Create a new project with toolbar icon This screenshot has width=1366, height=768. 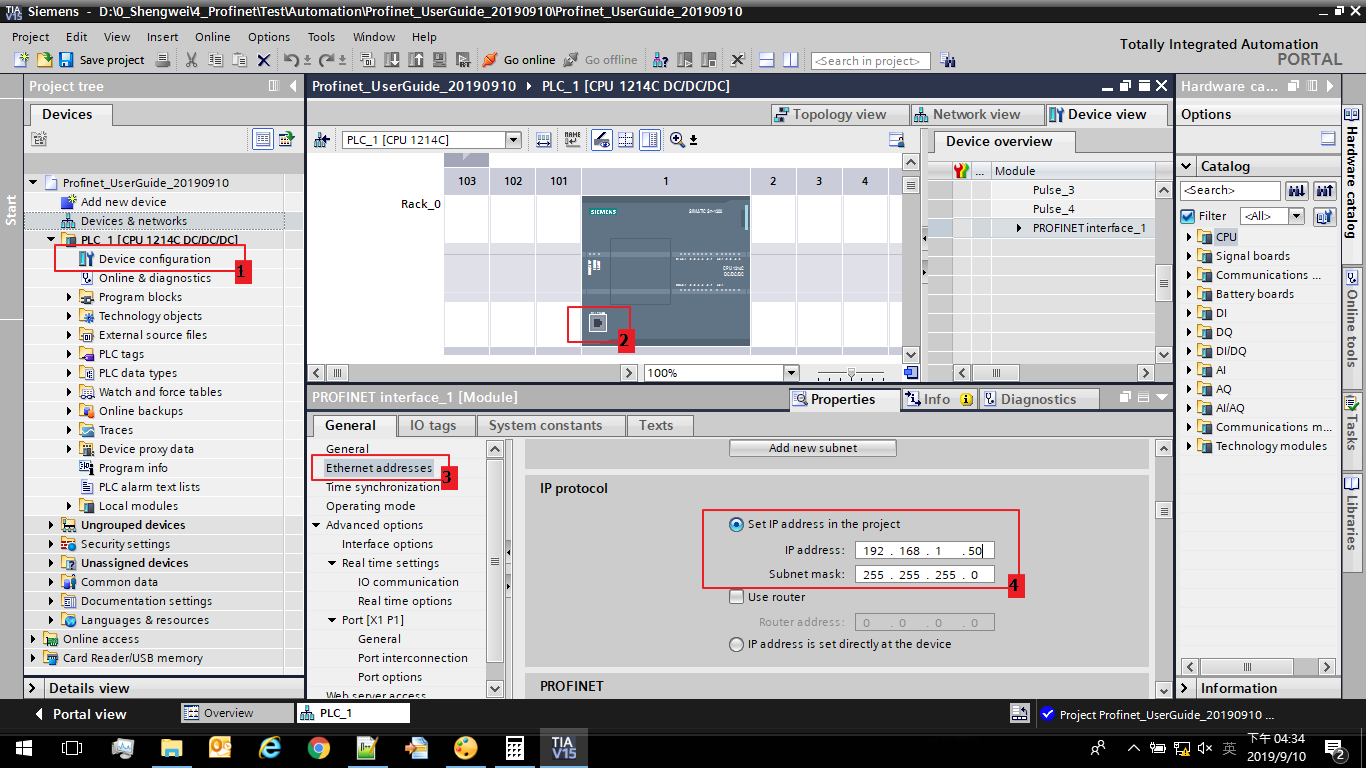(x=21, y=60)
